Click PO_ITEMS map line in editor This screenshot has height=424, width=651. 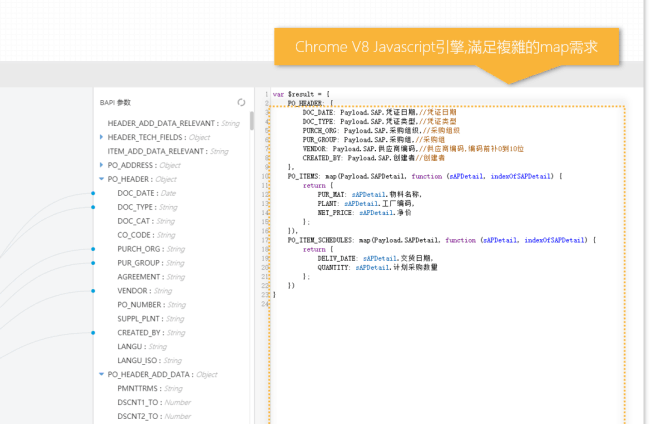(x=425, y=176)
